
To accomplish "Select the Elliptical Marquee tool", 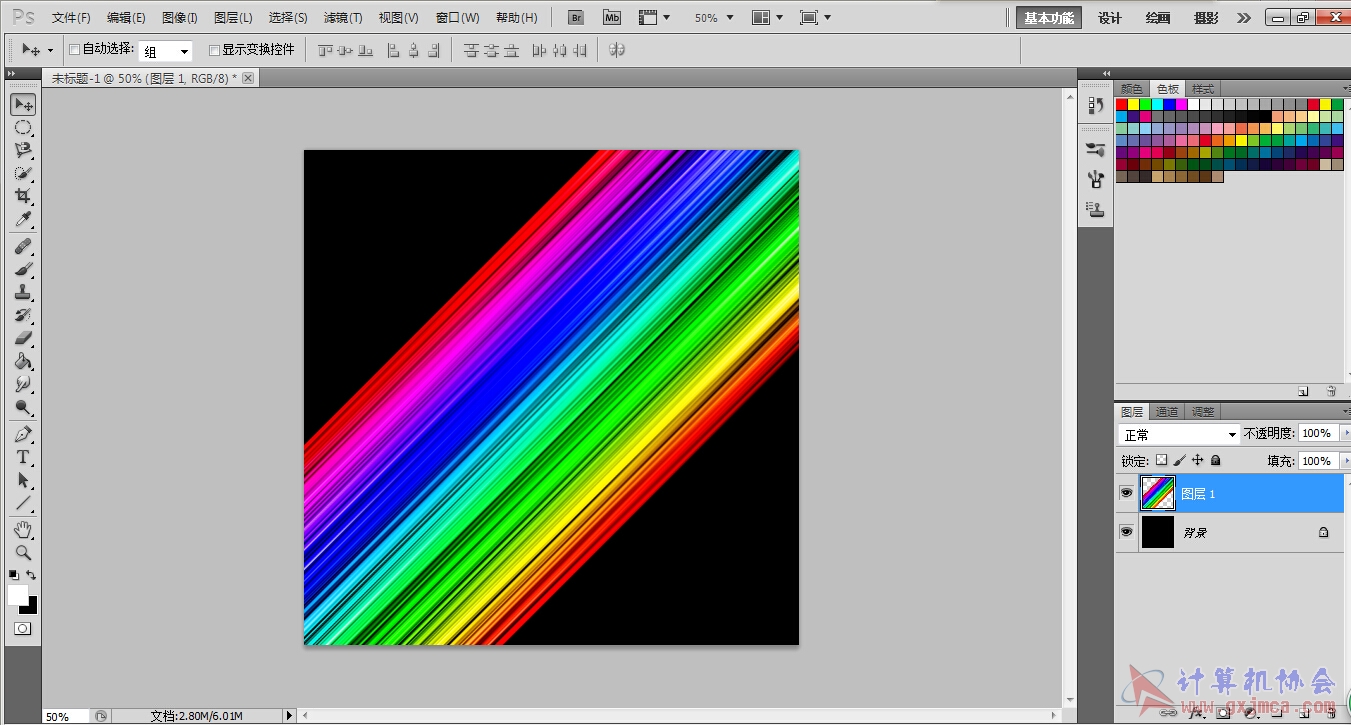I will 23,128.
